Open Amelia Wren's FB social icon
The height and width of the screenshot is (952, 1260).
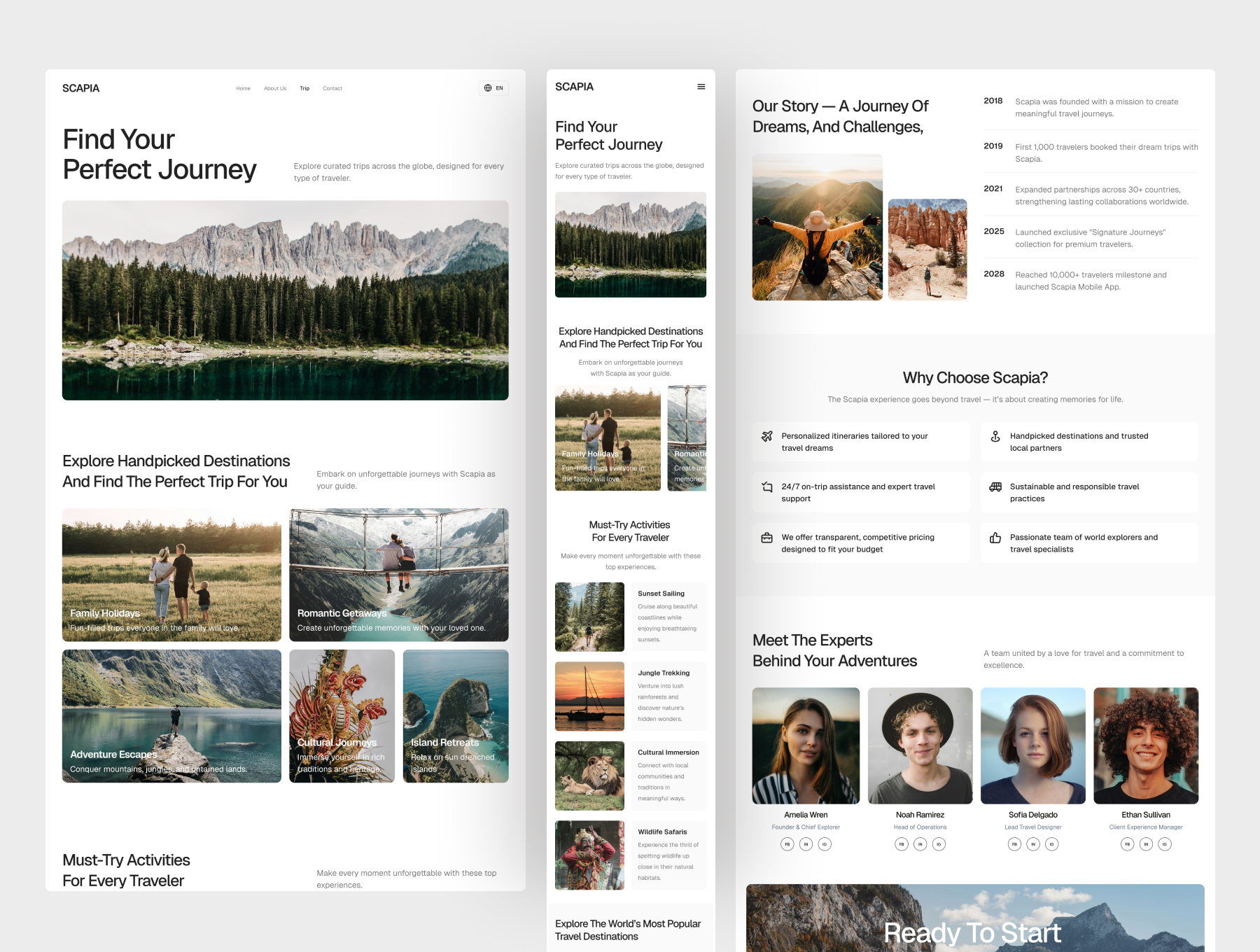pyautogui.click(x=787, y=844)
